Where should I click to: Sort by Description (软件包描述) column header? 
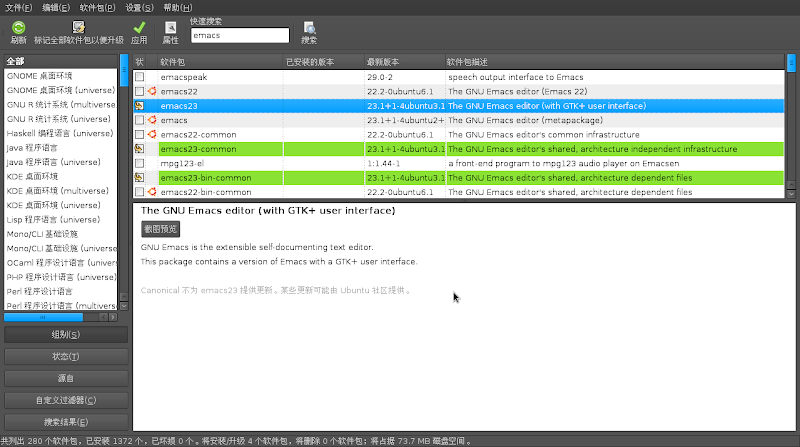click(614, 62)
